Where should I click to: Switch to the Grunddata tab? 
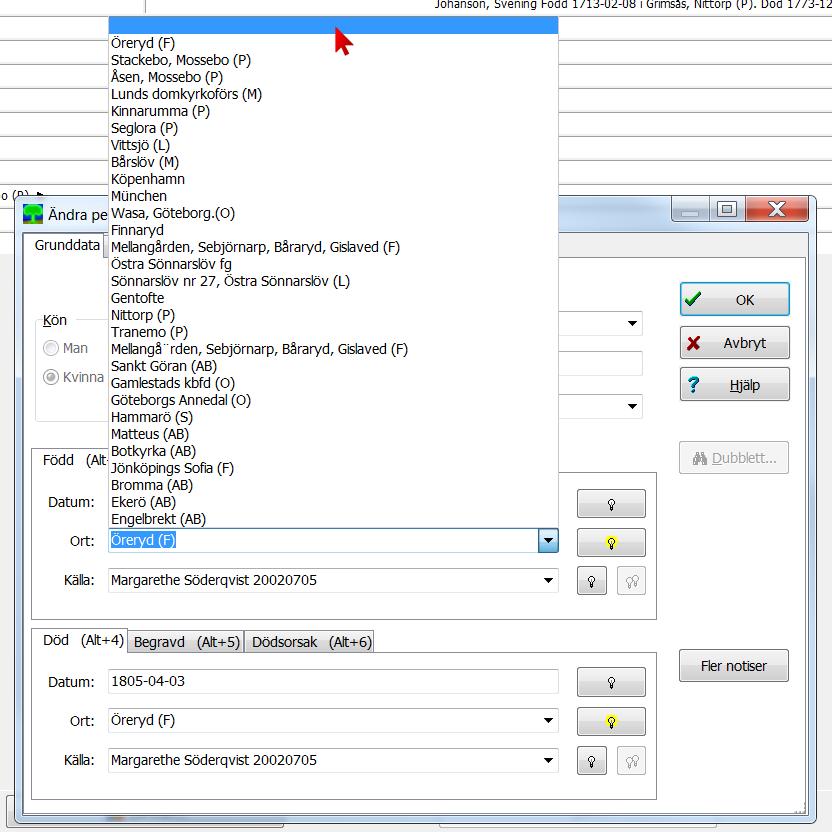[x=67, y=245]
